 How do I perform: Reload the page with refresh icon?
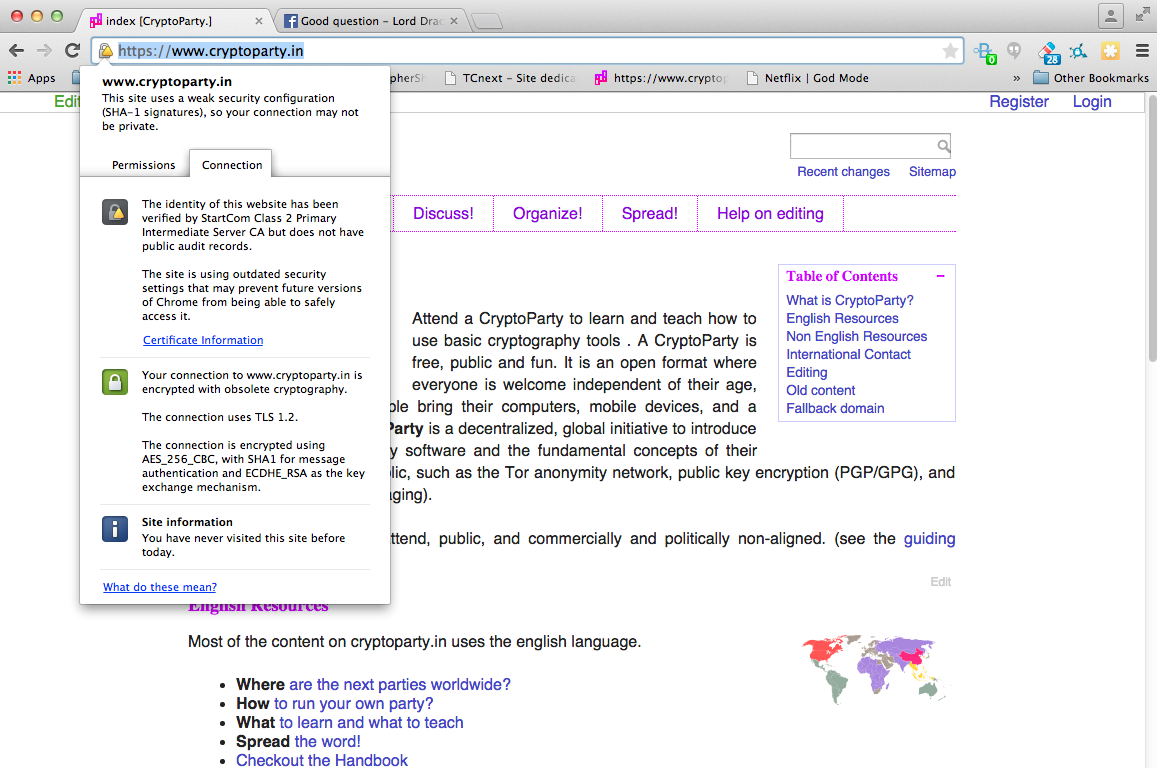(72, 51)
